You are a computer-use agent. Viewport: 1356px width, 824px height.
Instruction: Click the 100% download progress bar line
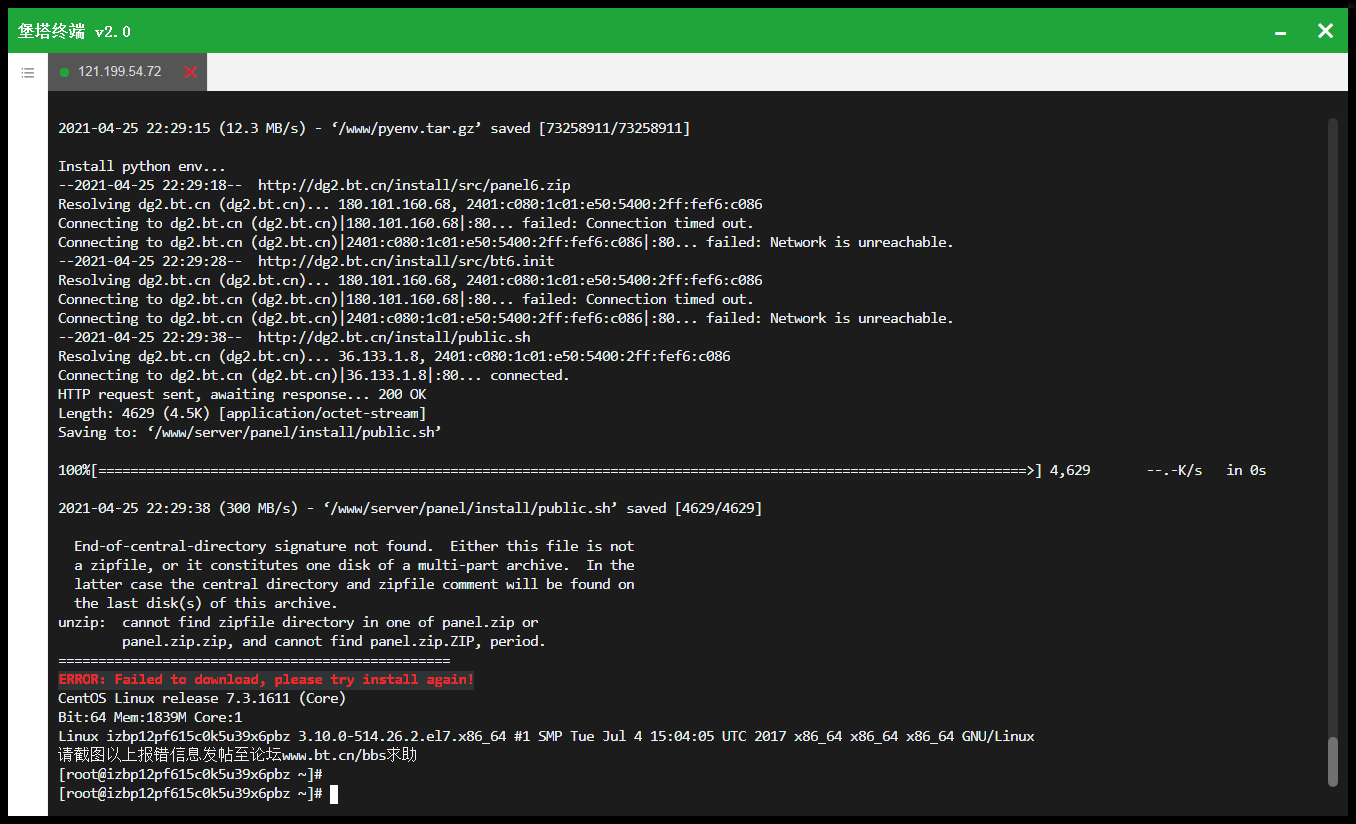(662, 470)
